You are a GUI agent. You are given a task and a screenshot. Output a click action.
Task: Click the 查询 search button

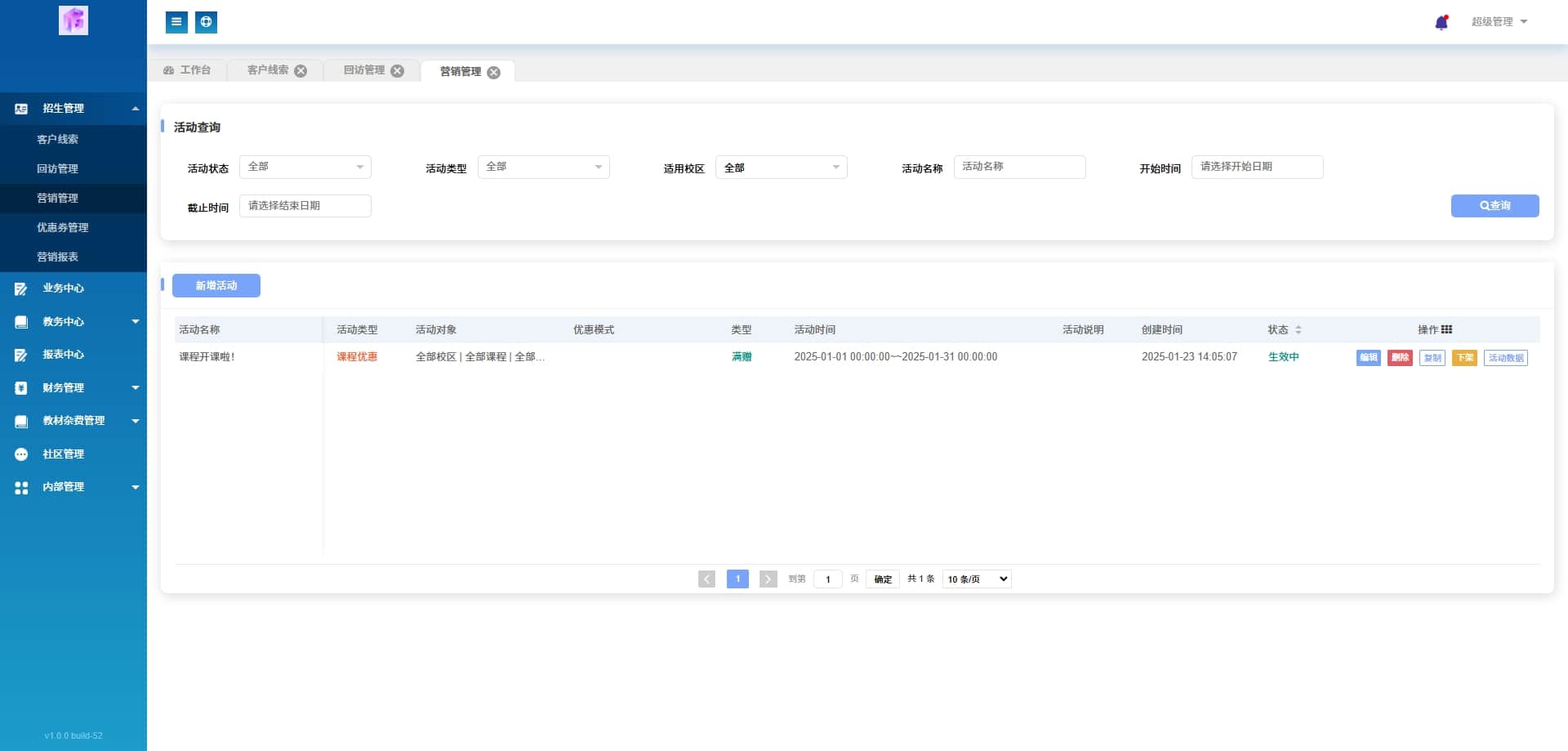click(1494, 206)
